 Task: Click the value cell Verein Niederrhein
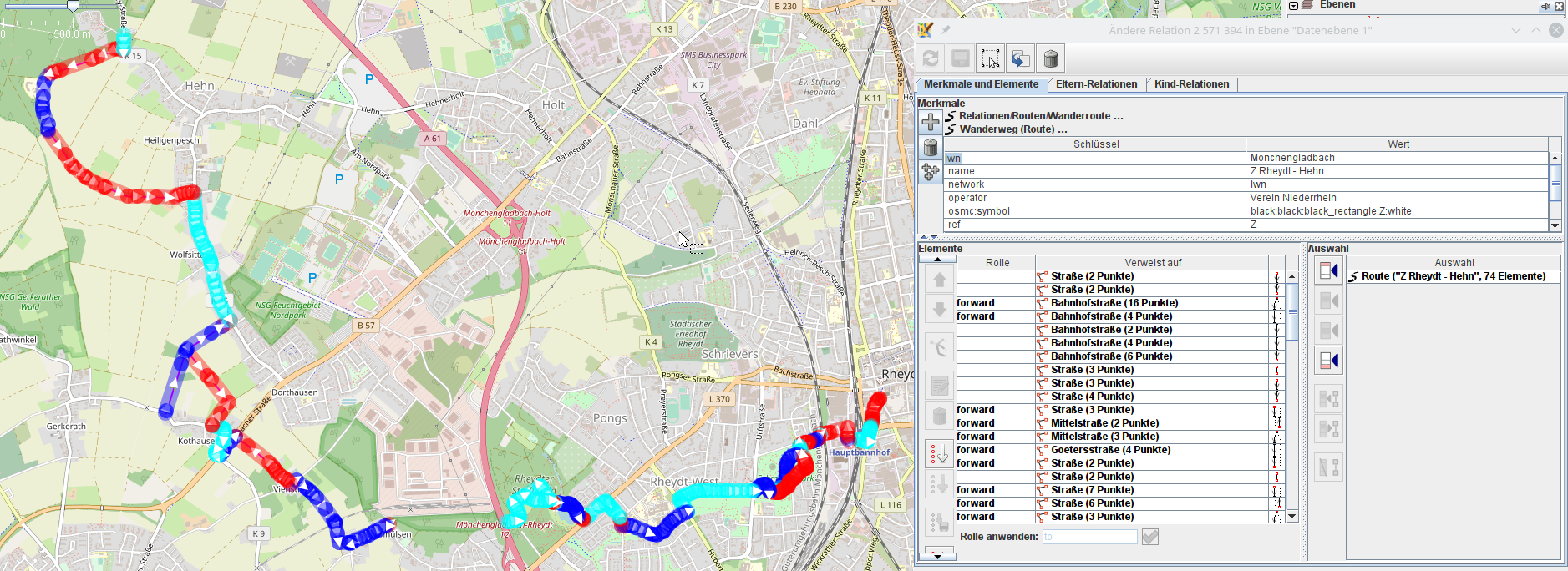pos(1398,198)
